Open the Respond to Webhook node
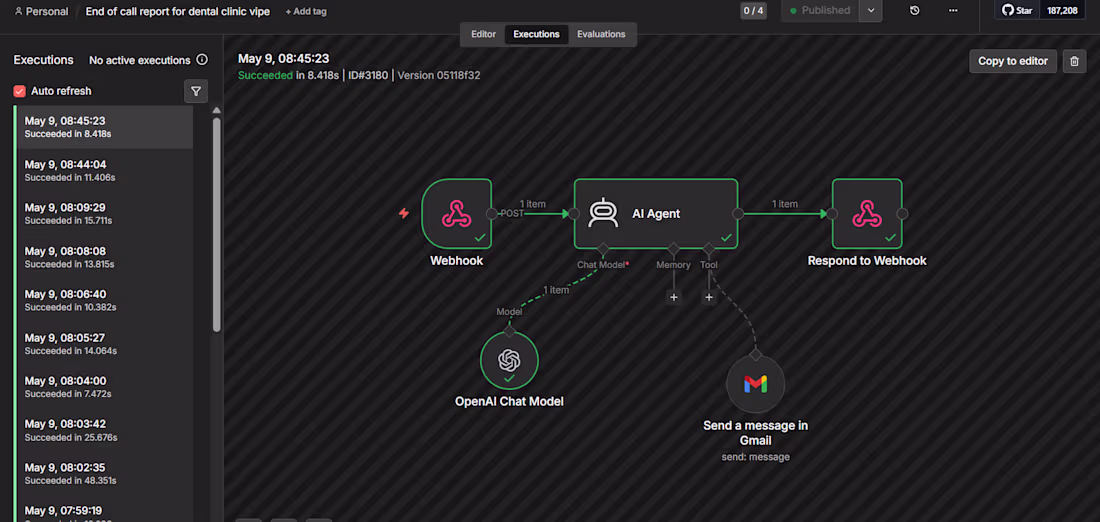This screenshot has width=1100, height=522. click(867, 213)
